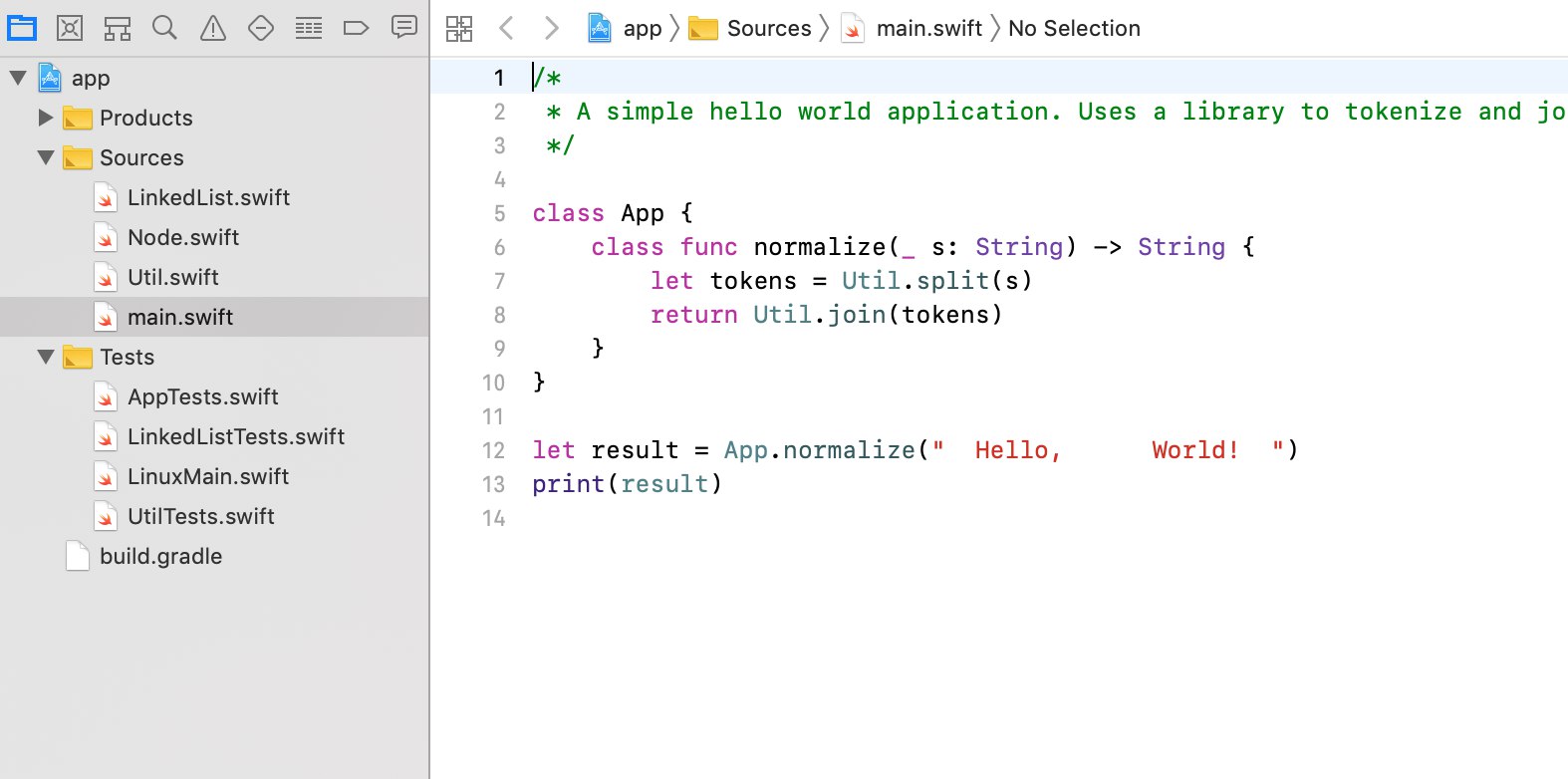This screenshot has width=1568, height=779.
Task: Go forward in editor history
Action: (x=551, y=28)
